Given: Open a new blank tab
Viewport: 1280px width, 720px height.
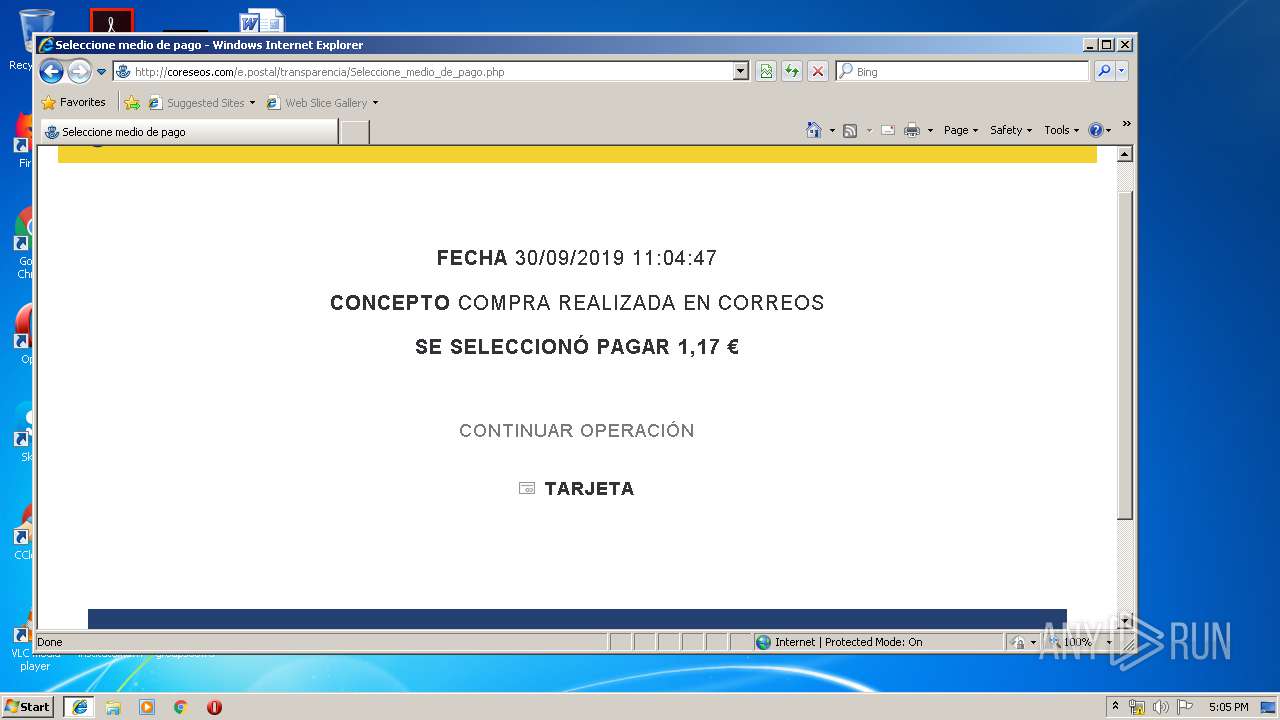Looking at the screenshot, I should point(354,132).
